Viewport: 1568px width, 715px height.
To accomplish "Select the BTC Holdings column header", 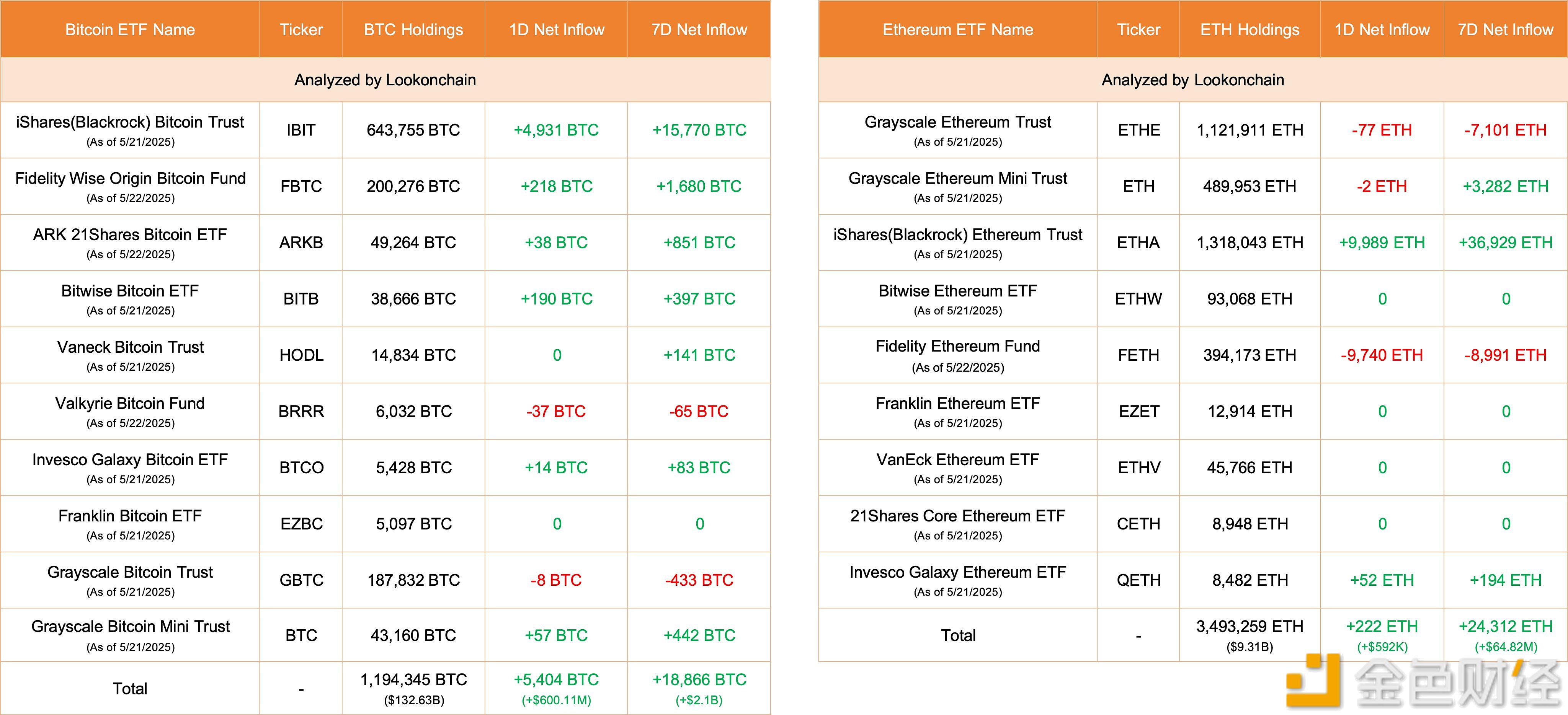I will pyautogui.click(x=413, y=30).
